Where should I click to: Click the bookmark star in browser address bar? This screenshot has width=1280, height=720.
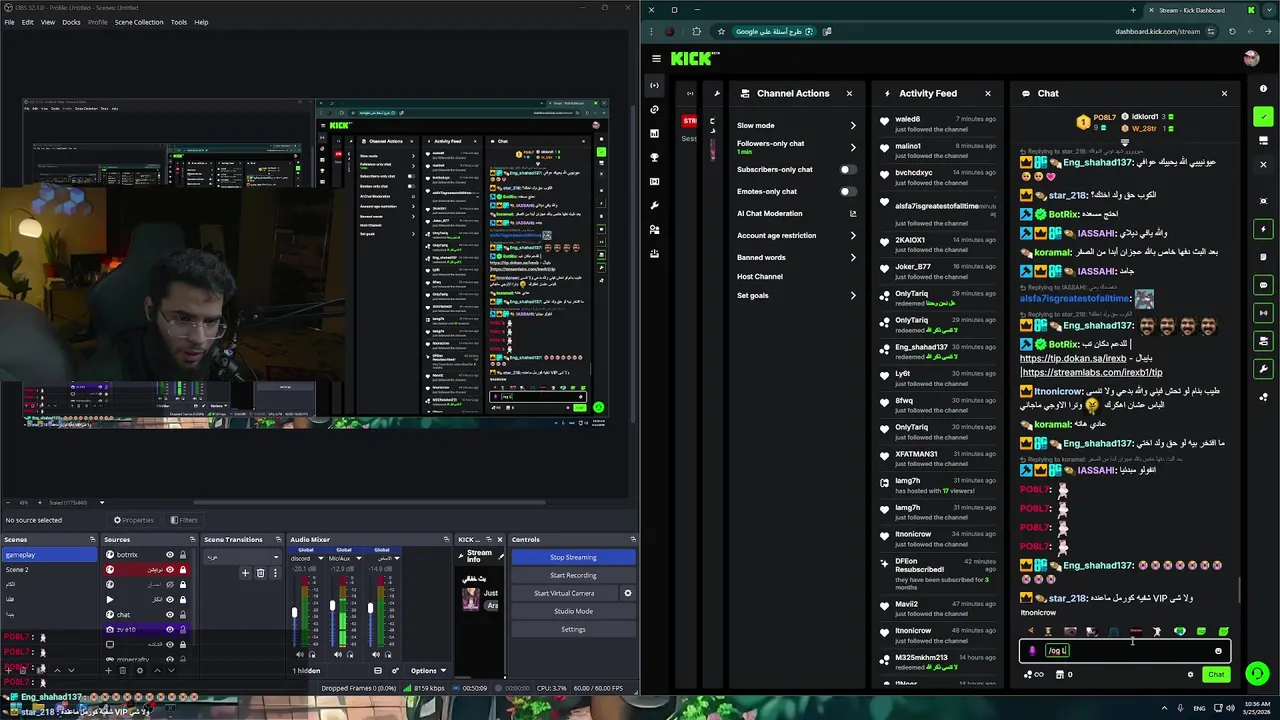tap(720, 31)
